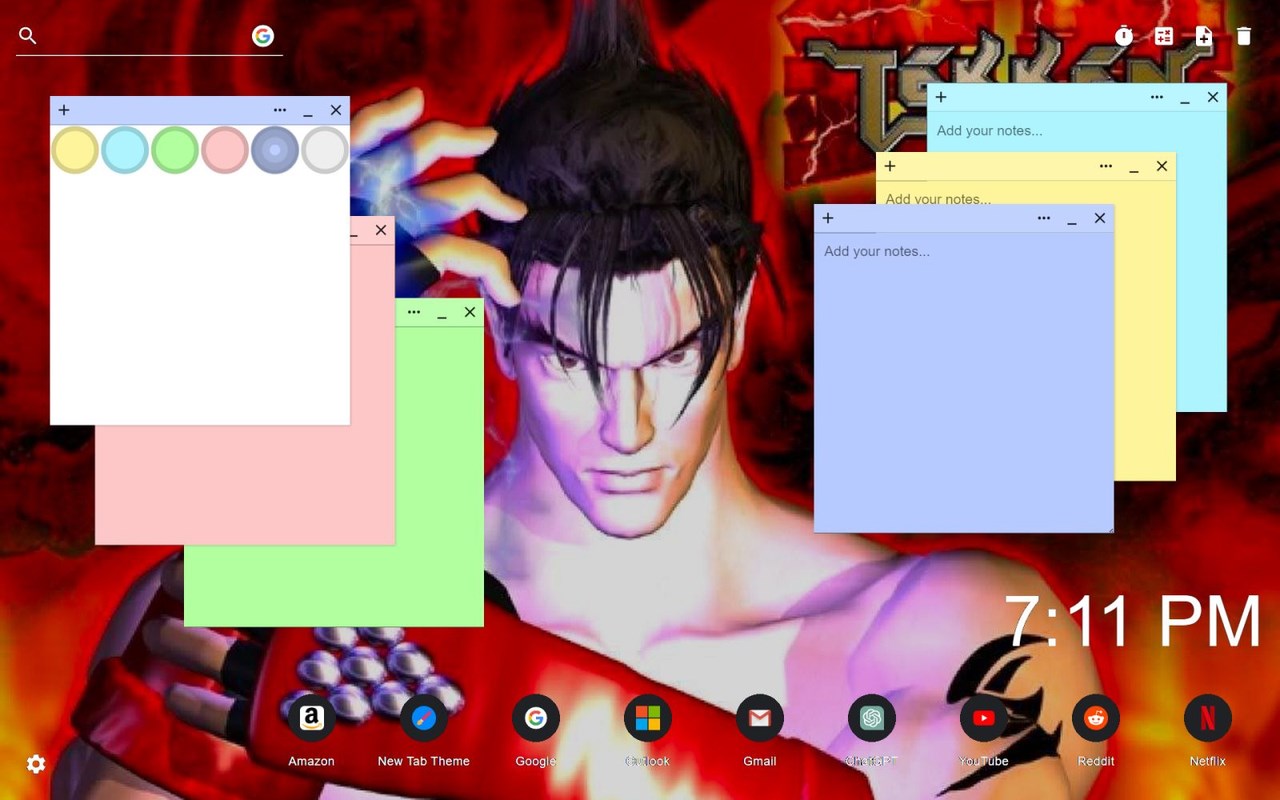Minimize the cyan sticky note
The image size is (1280, 800).
click(x=1185, y=98)
